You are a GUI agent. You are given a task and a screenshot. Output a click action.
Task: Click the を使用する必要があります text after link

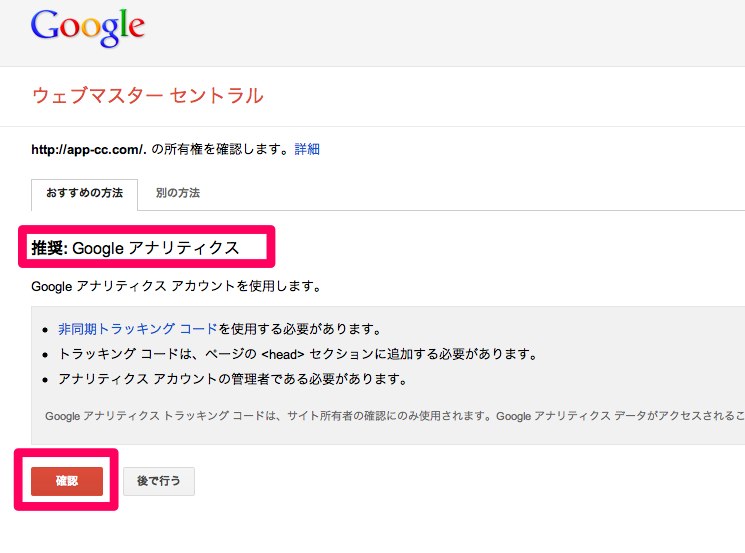click(300, 329)
